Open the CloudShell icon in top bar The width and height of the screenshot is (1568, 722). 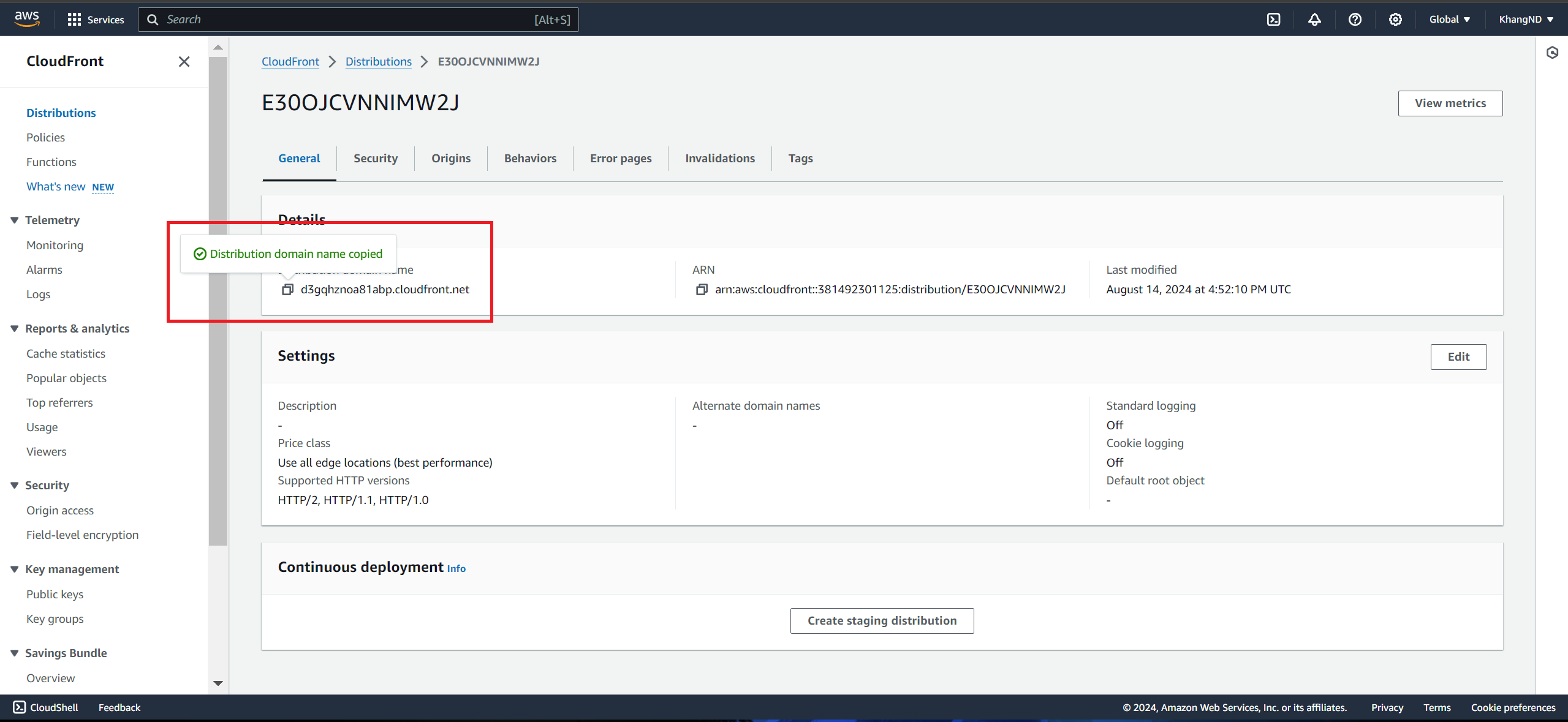click(1274, 20)
